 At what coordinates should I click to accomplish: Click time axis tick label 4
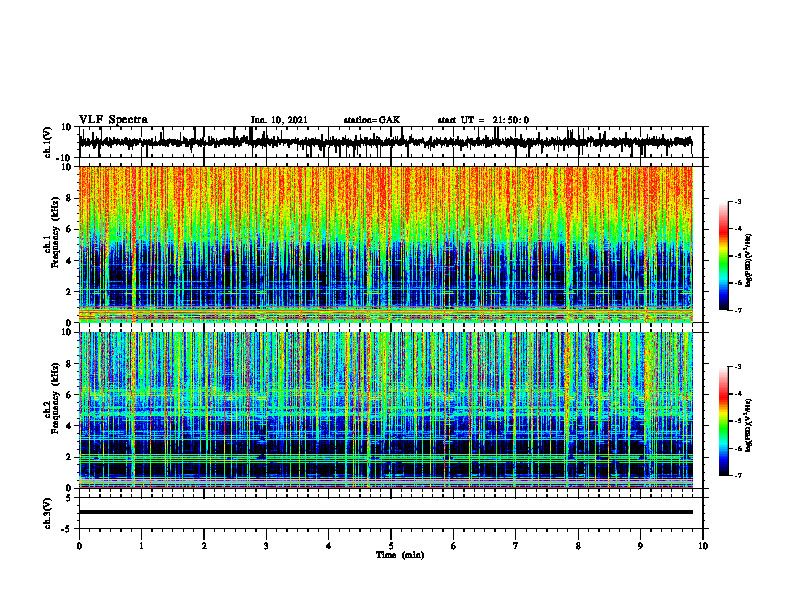click(329, 546)
